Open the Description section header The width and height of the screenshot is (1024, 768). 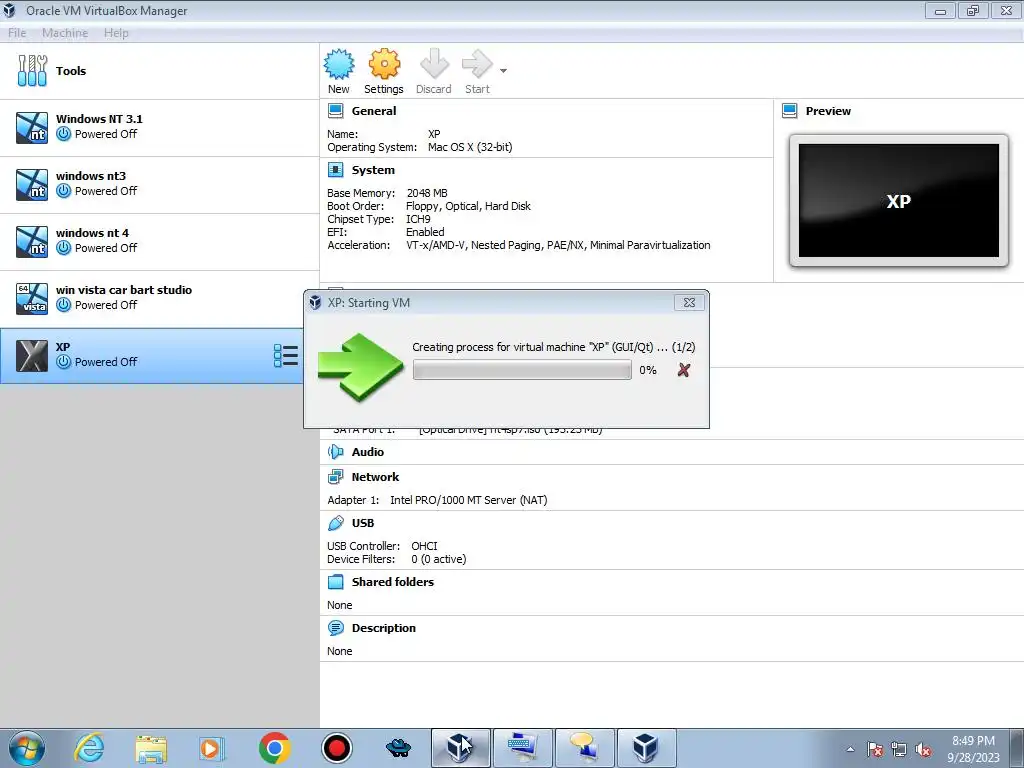pos(383,628)
